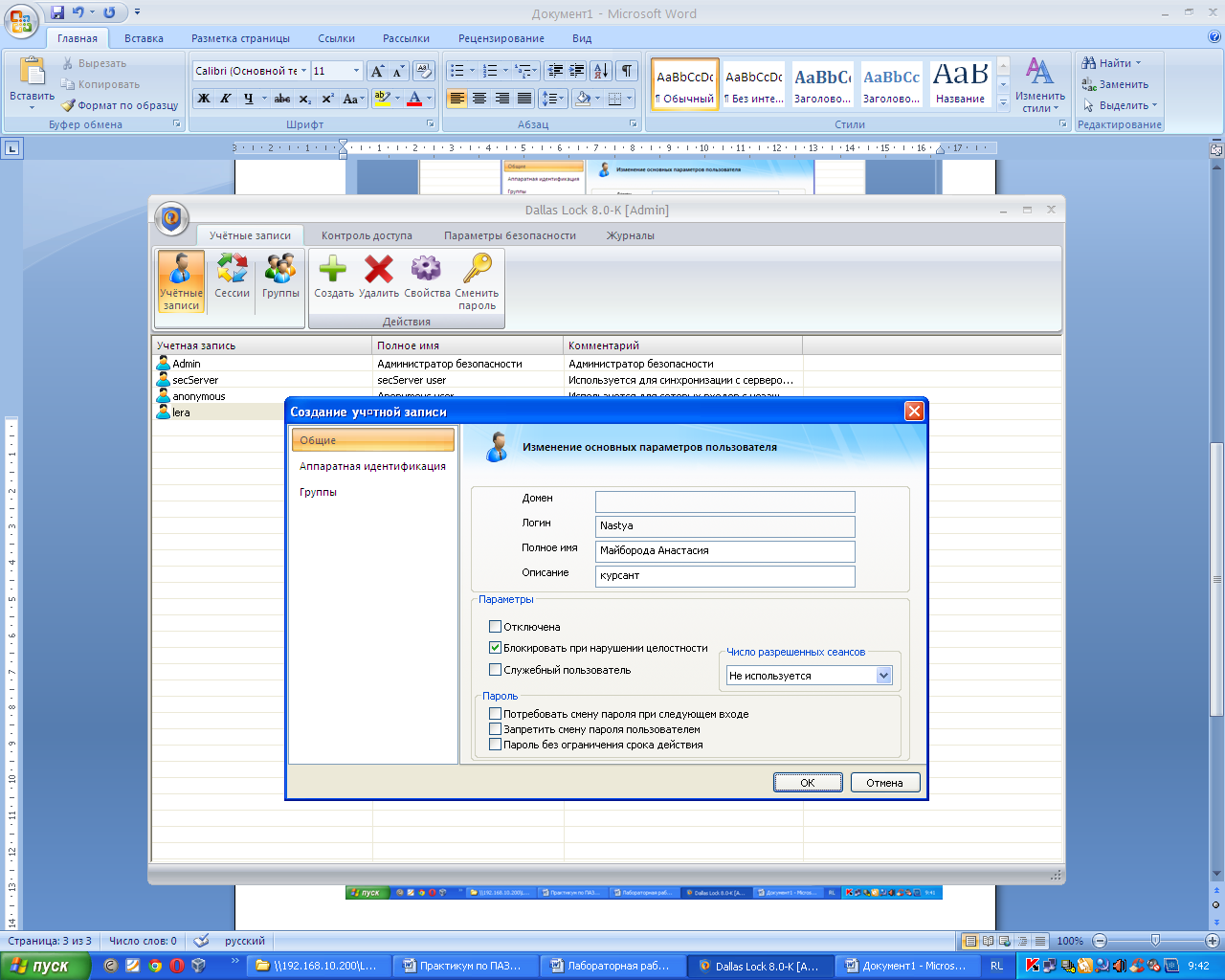Enable Служебный пользователь checkbox

[495, 670]
